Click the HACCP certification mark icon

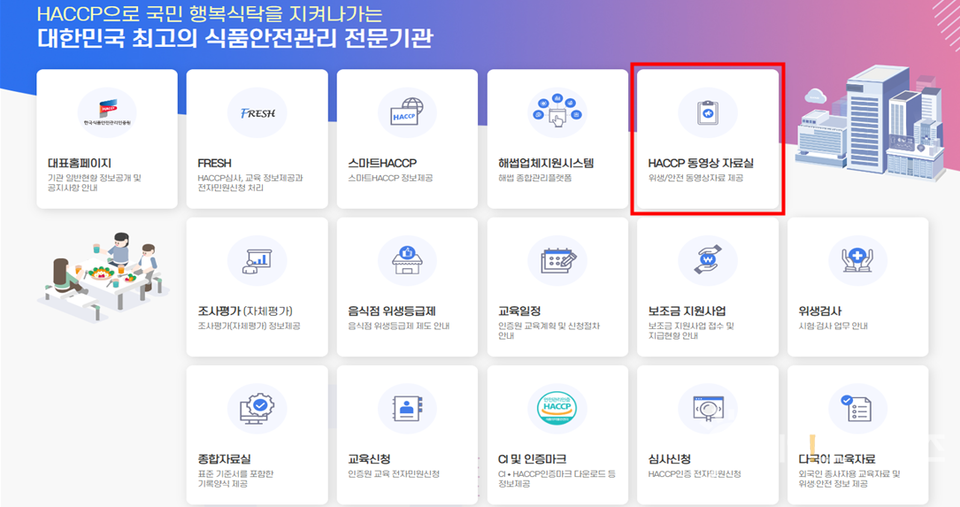[x=558, y=408]
